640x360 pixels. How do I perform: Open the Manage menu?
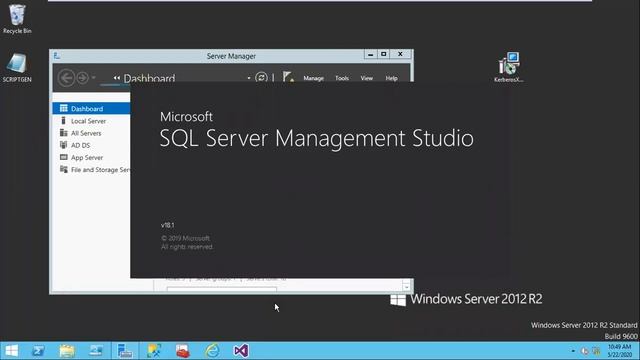tap(313, 78)
